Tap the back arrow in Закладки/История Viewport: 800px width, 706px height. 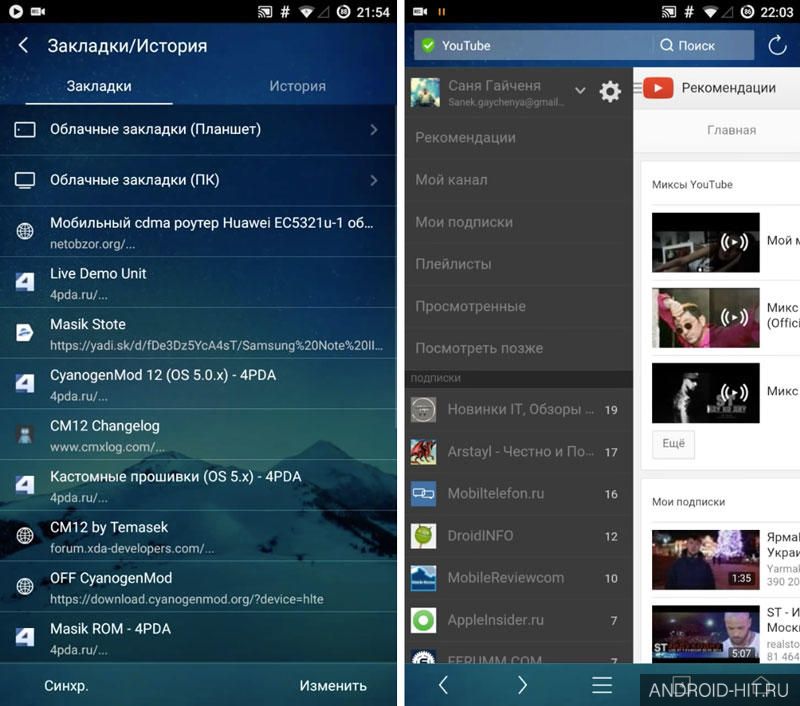23,45
